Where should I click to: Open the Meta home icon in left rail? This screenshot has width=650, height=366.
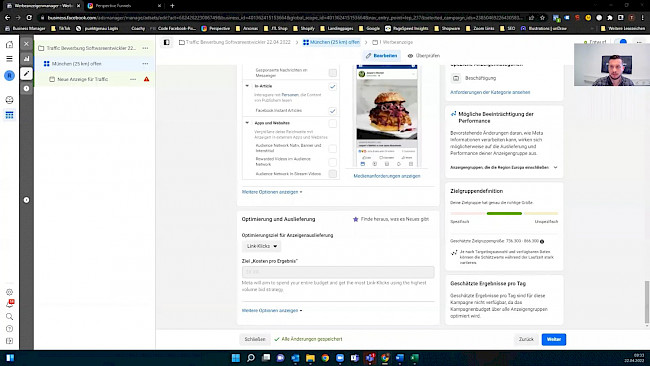pos(9,44)
